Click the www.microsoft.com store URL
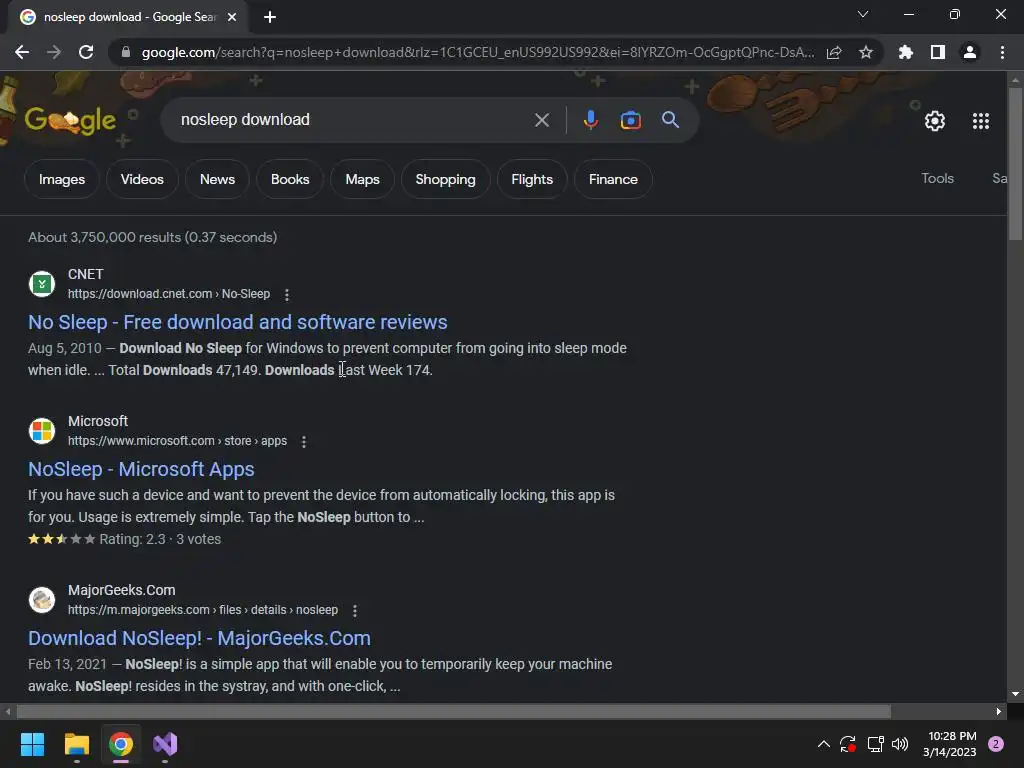 (x=177, y=441)
